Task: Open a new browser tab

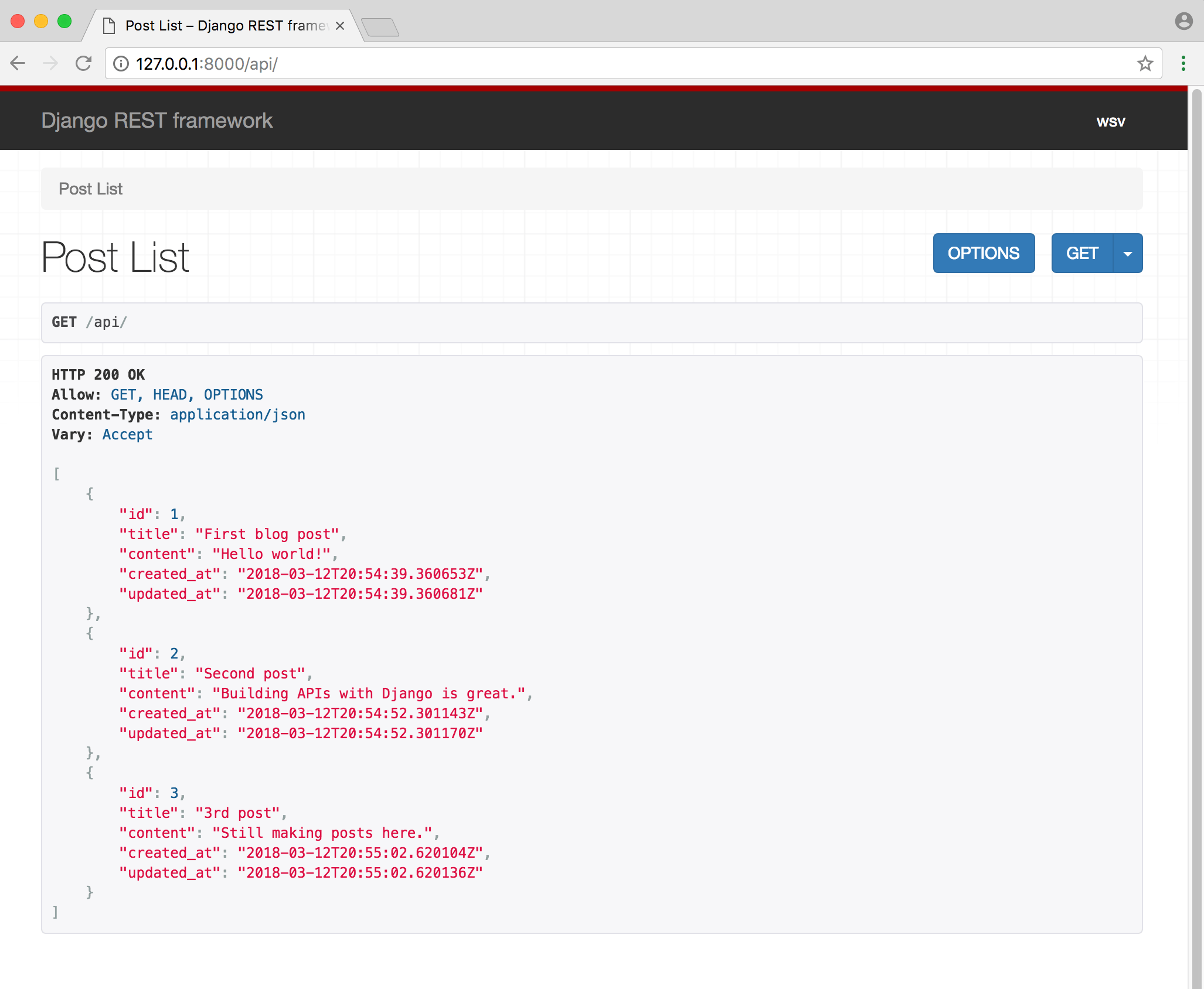Action: click(x=380, y=27)
